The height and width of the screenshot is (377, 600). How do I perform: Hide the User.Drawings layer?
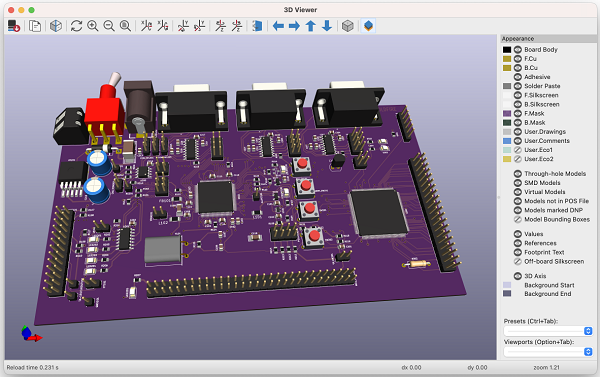[x=518, y=132]
